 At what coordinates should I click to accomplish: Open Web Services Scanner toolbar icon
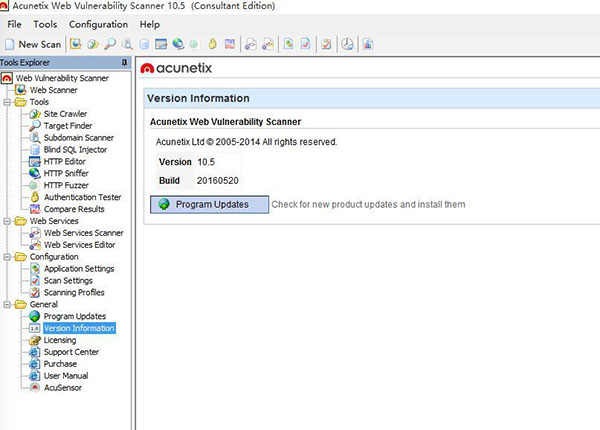(251, 44)
